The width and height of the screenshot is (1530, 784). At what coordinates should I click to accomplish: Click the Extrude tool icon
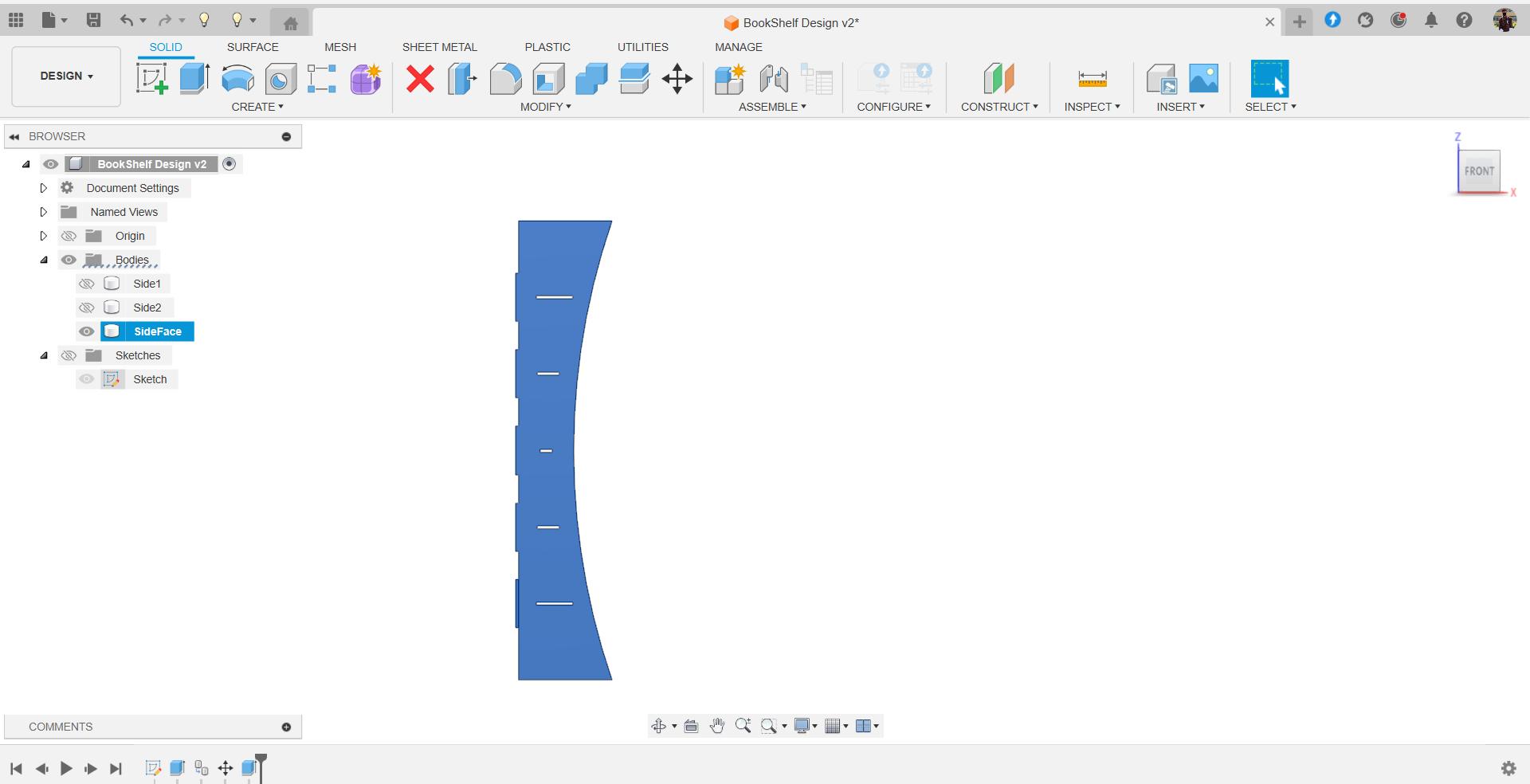pyautogui.click(x=194, y=79)
